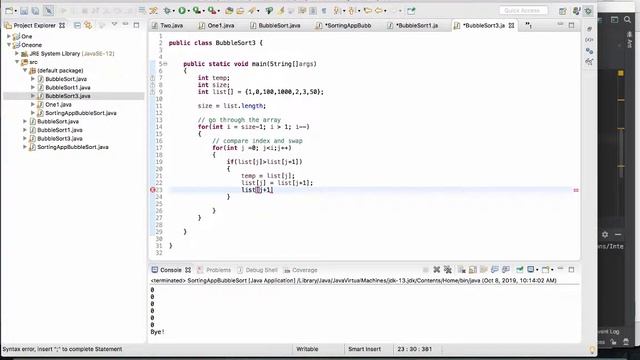The height and width of the screenshot is (360, 640).
Task: Click the error marker on line 23
Action: pyautogui.click(x=153, y=190)
